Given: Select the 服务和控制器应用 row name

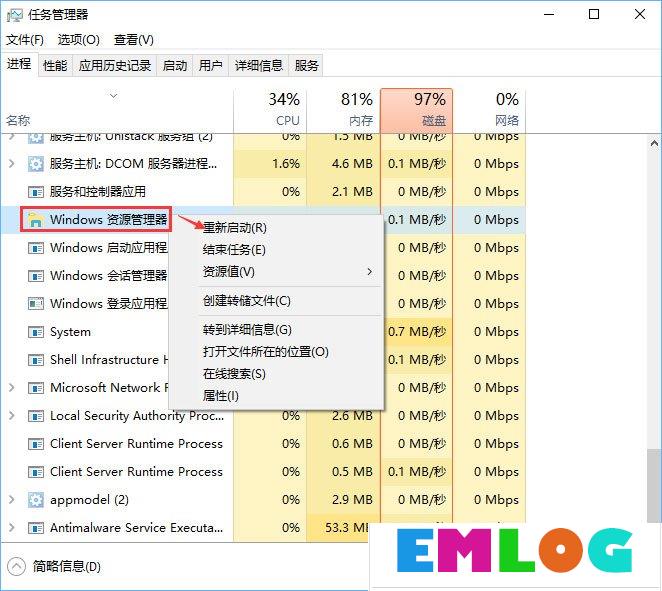Looking at the screenshot, I should 98,192.
